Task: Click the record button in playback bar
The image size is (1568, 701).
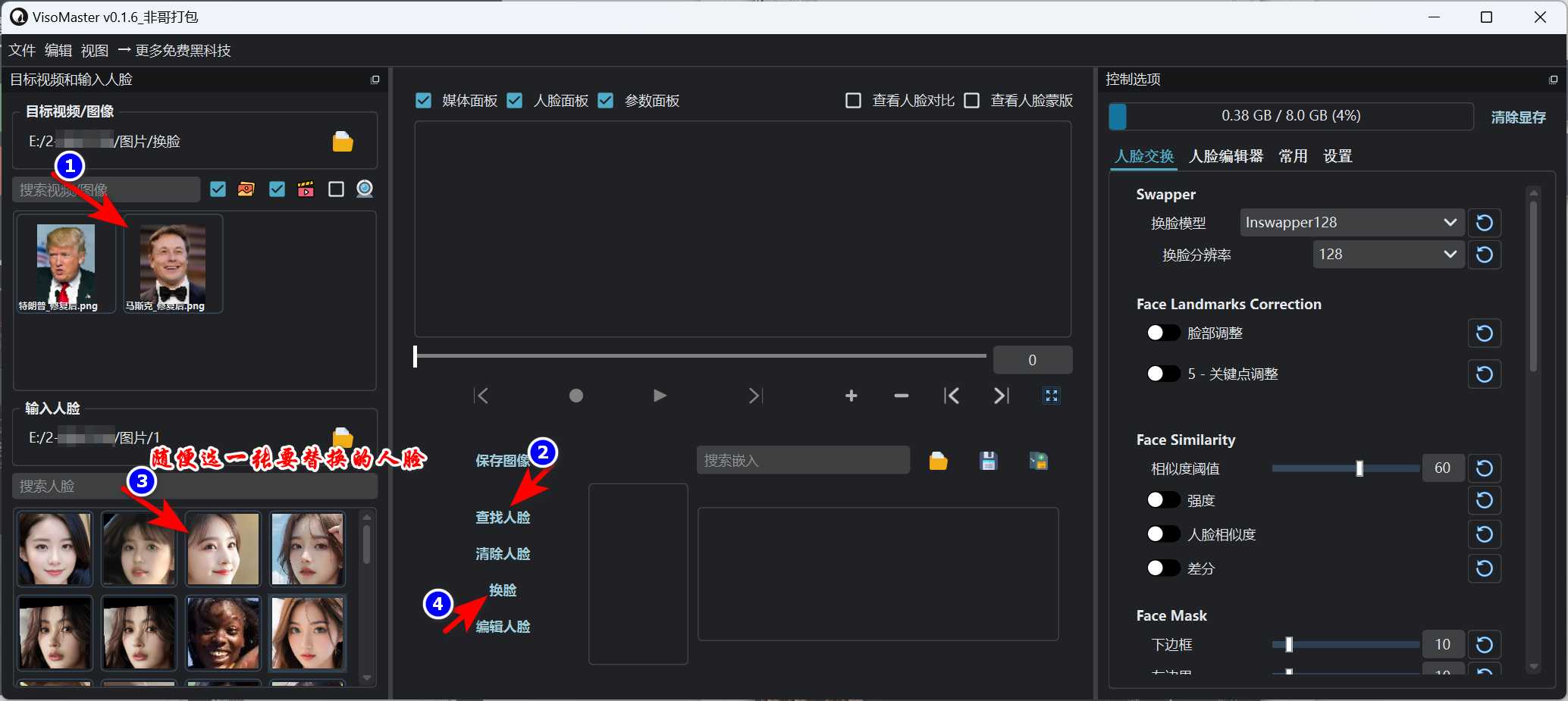Action: pyautogui.click(x=576, y=396)
